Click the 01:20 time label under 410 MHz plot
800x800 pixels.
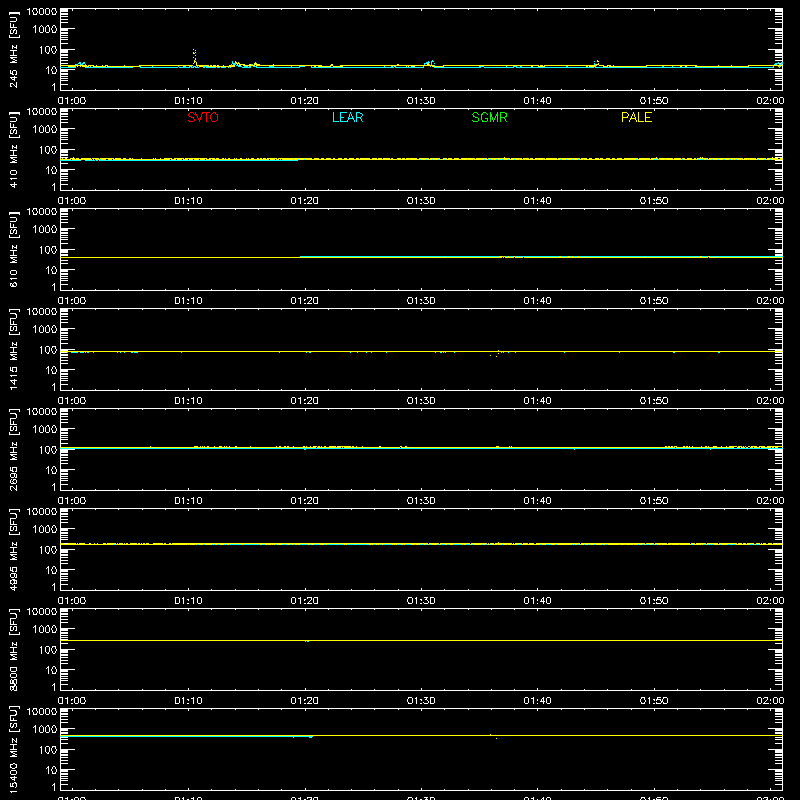pyautogui.click(x=305, y=201)
